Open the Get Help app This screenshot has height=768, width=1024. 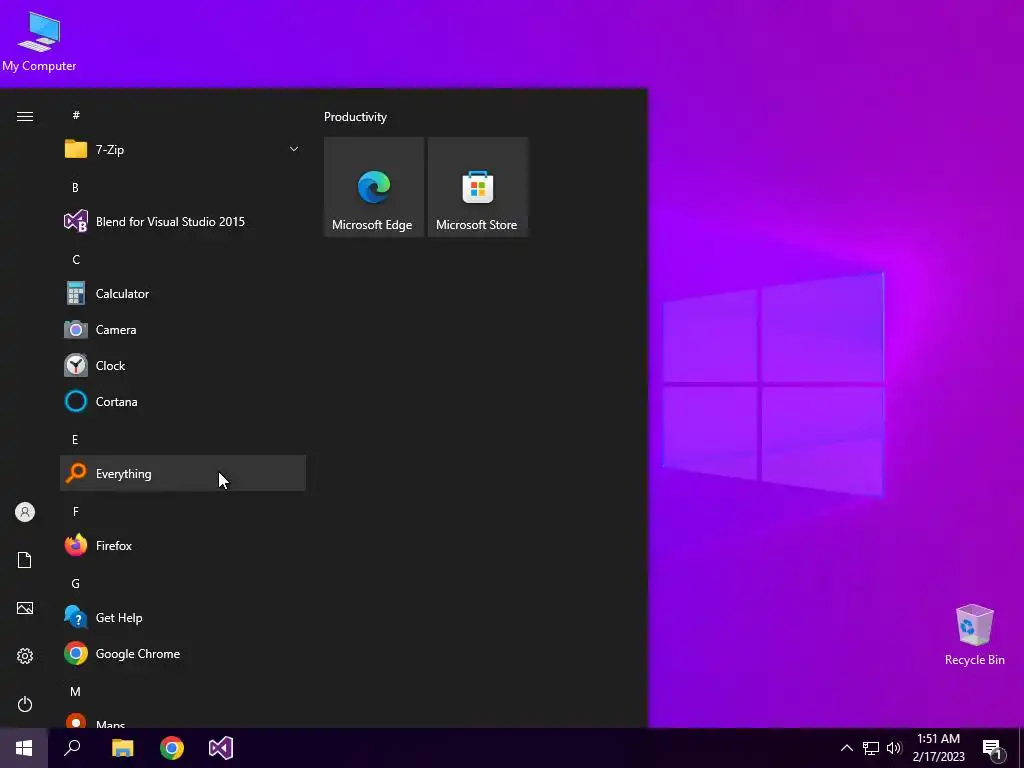click(x=183, y=618)
